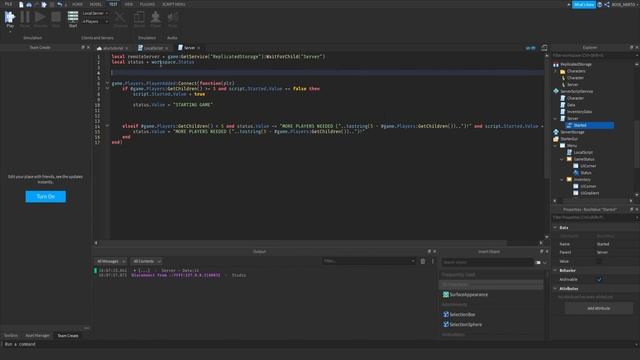Collapse the Data section in Properties

pyautogui.click(x=555, y=228)
